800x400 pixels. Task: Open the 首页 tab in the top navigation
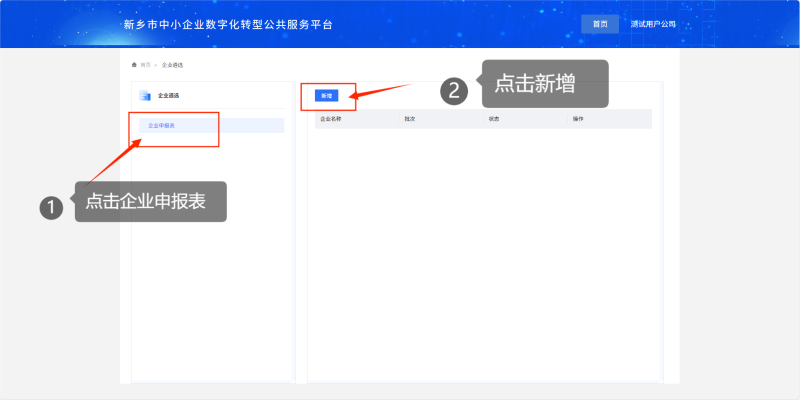point(600,24)
